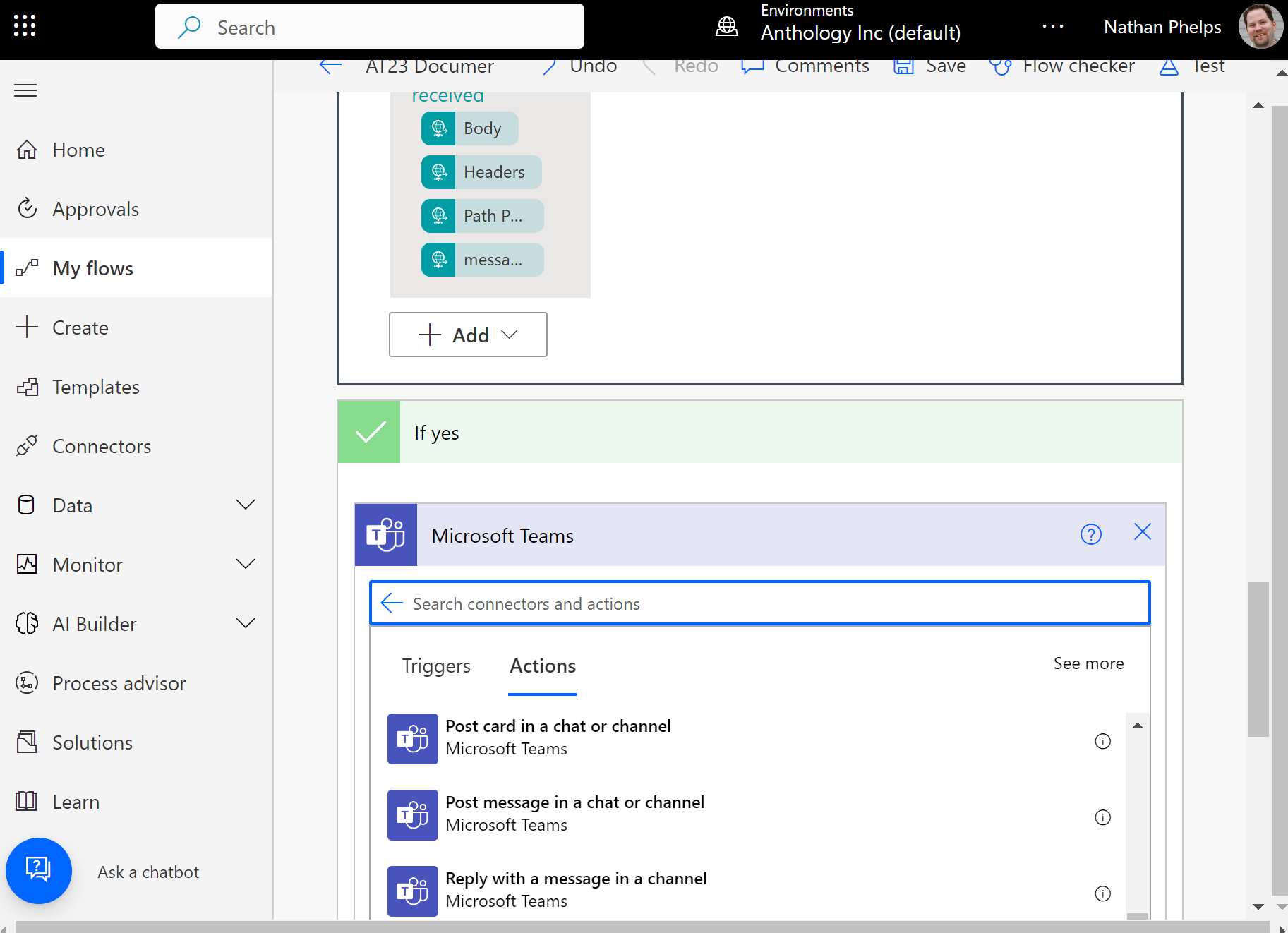1288x933 pixels.
Task: Switch to the Triggers tab
Action: coord(436,666)
